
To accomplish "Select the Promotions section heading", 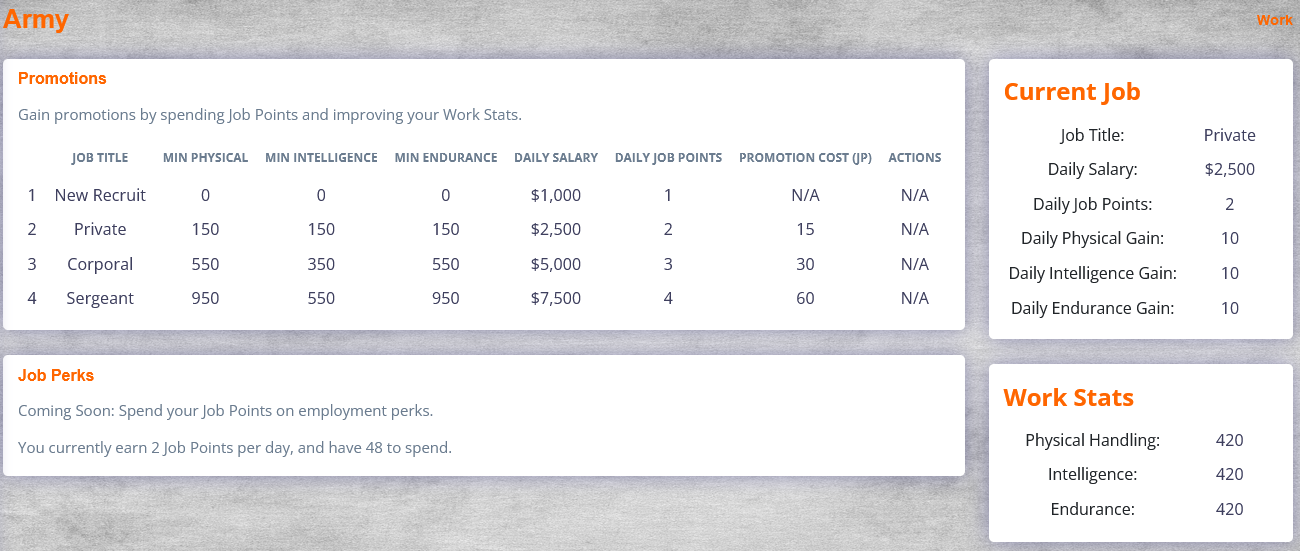I will (x=62, y=78).
